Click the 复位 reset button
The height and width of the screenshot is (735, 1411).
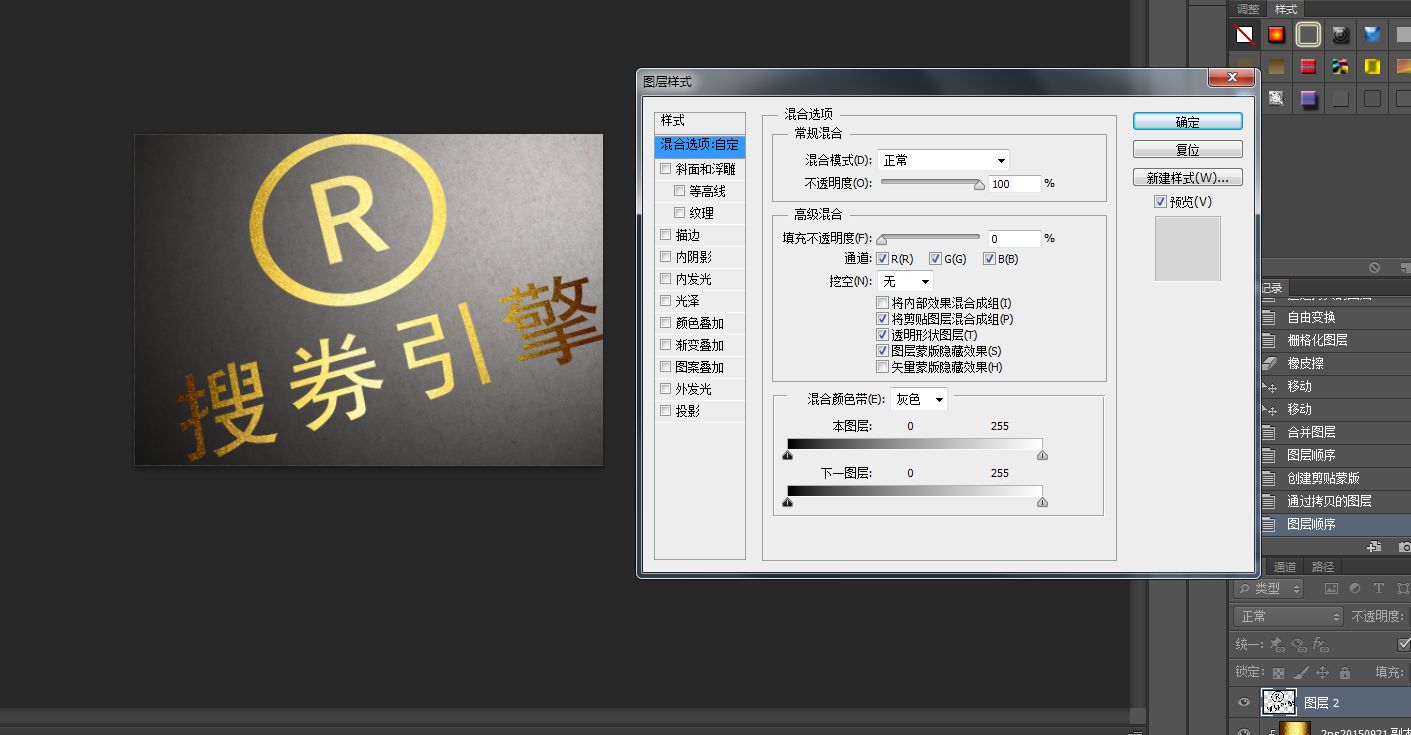pyautogui.click(x=1188, y=150)
